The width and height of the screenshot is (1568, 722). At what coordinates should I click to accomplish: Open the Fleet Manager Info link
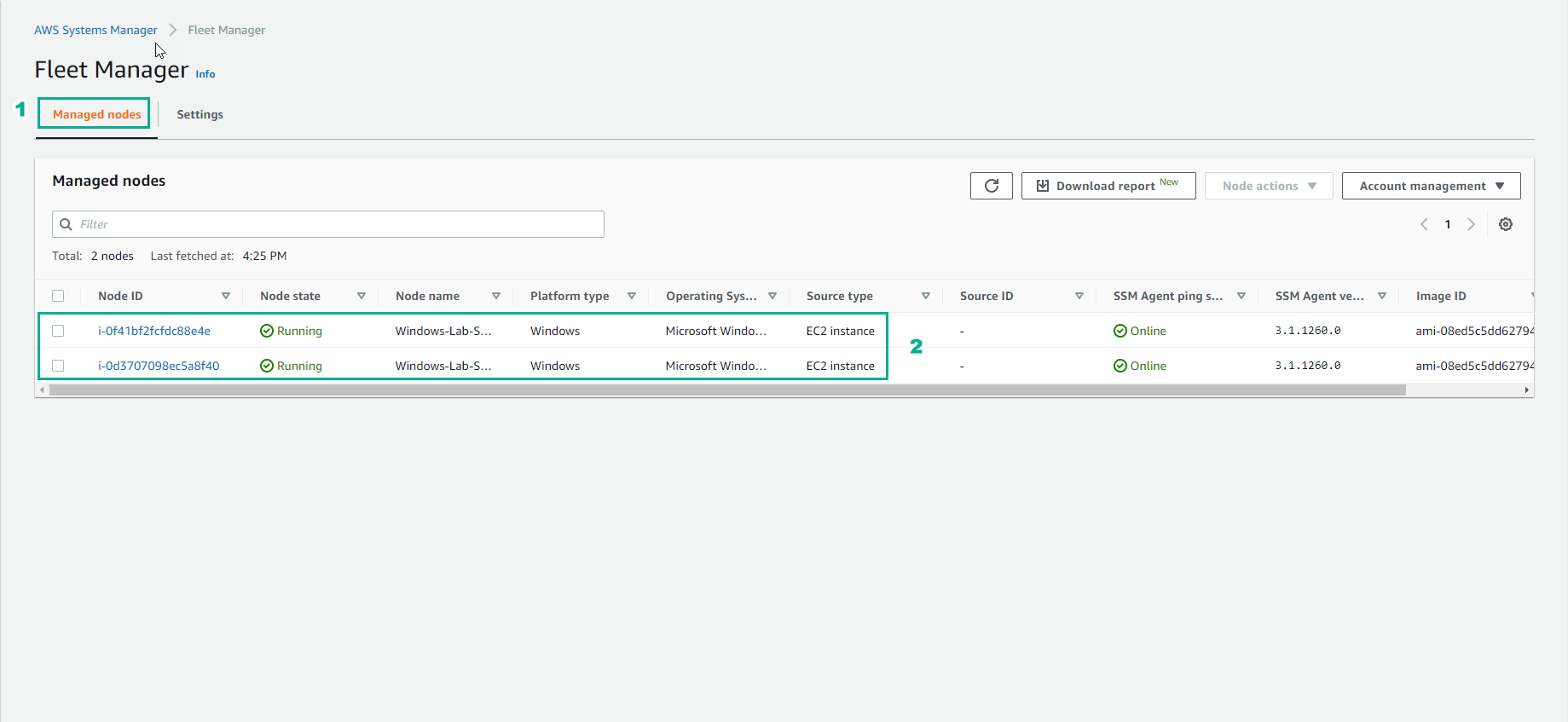(x=205, y=74)
